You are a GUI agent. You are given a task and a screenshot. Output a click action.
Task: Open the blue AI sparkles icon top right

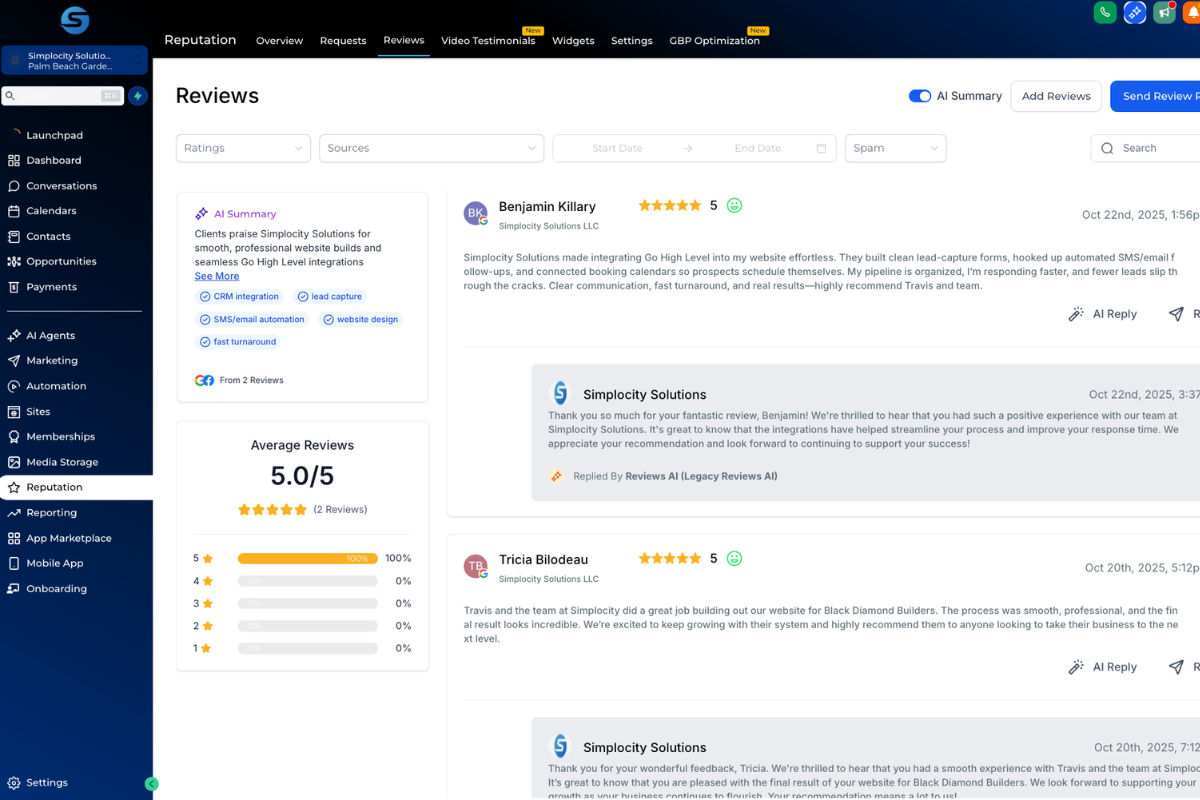click(x=1134, y=13)
